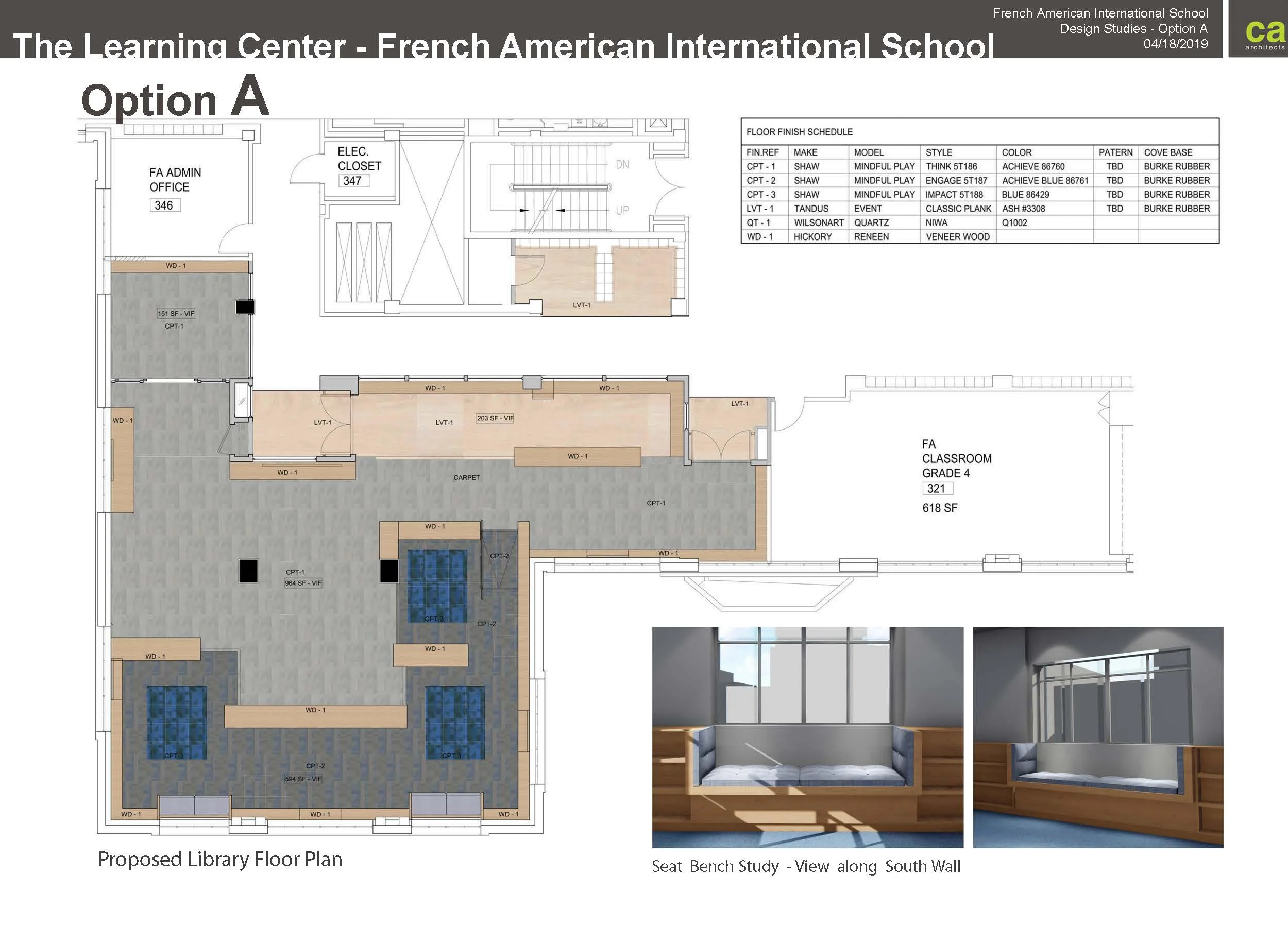The height and width of the screenshot is (927, 1288).
Task: Expand the FLOOR FINISH SCHEDULE table header
Action: click(x=799, y=132)
